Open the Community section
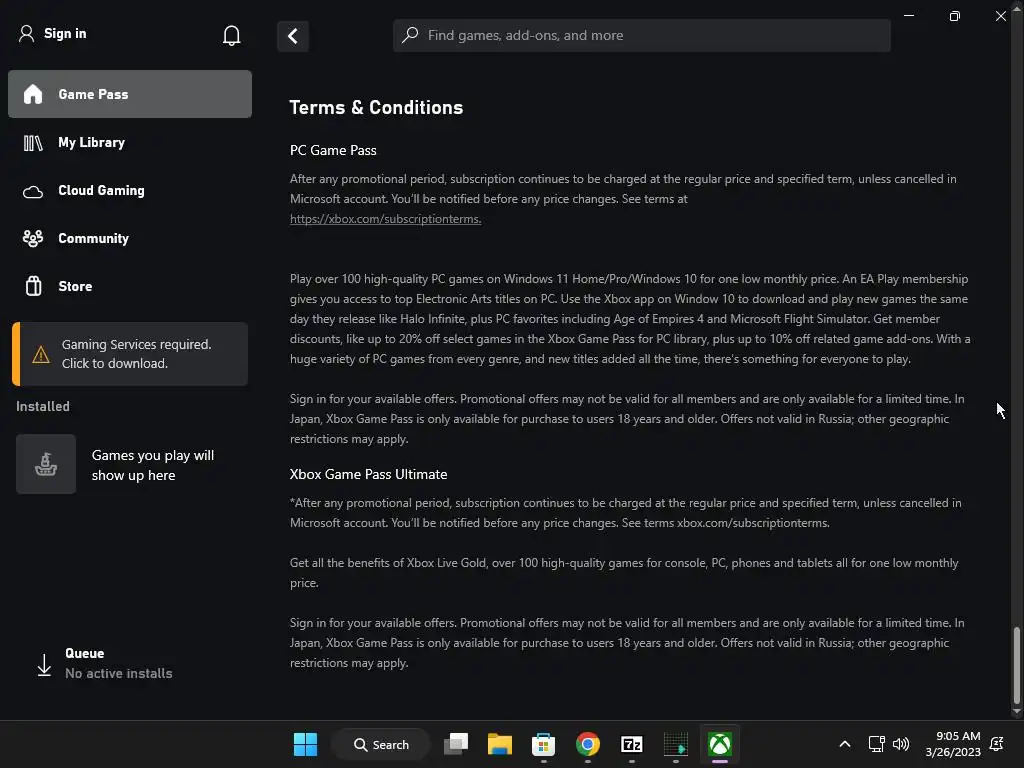1024x768 pixels. [130, 238]
